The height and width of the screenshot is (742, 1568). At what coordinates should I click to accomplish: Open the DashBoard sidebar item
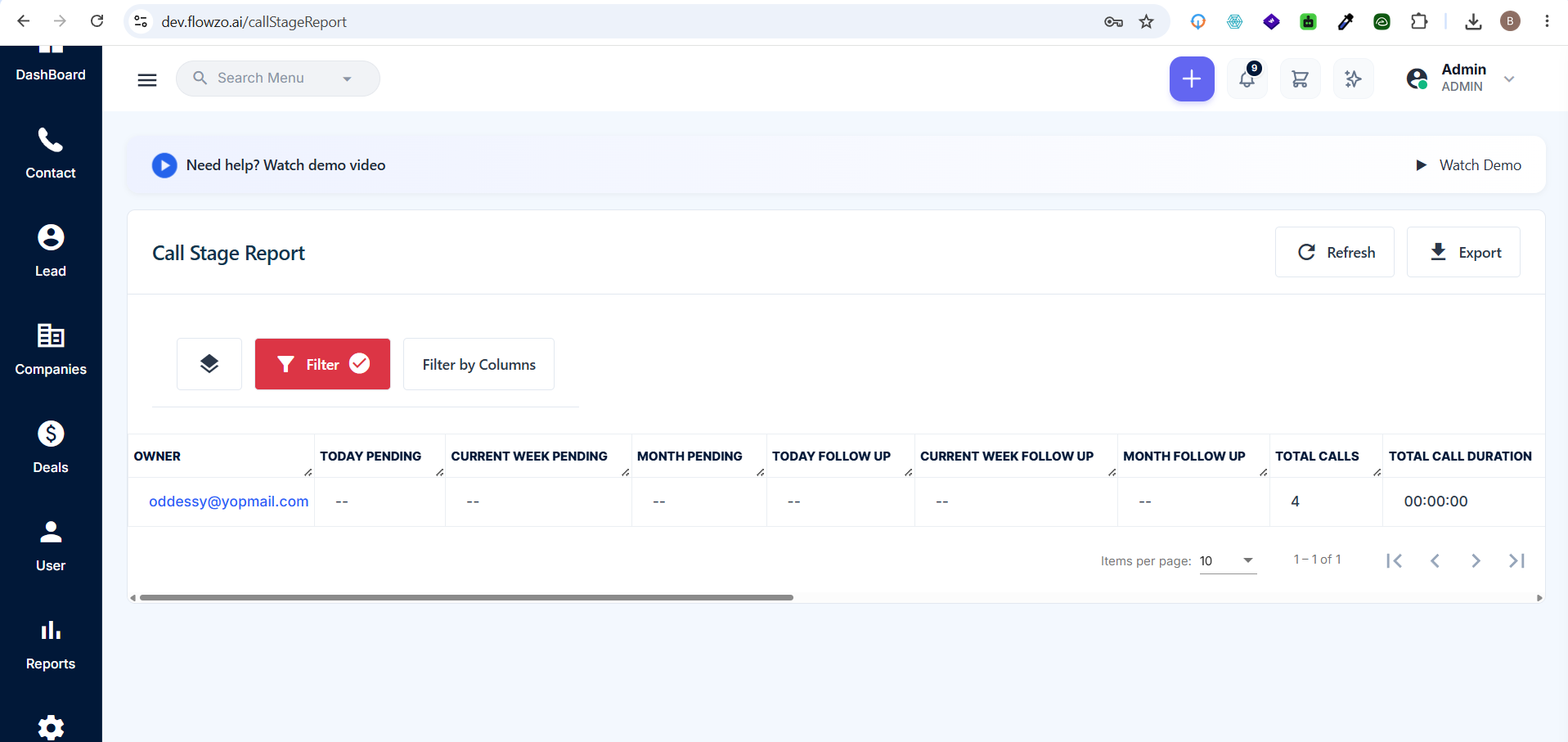(x=51, y=64)
